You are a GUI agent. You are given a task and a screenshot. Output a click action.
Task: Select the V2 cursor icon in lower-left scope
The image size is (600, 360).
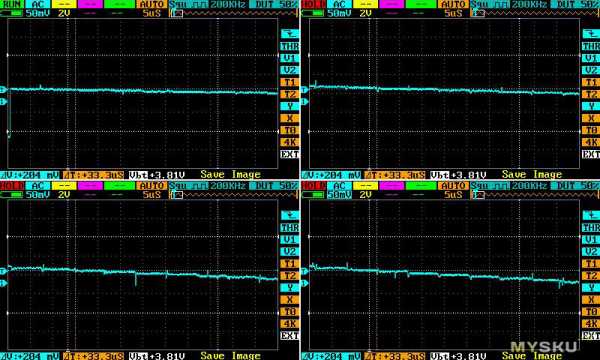point(290,251)
